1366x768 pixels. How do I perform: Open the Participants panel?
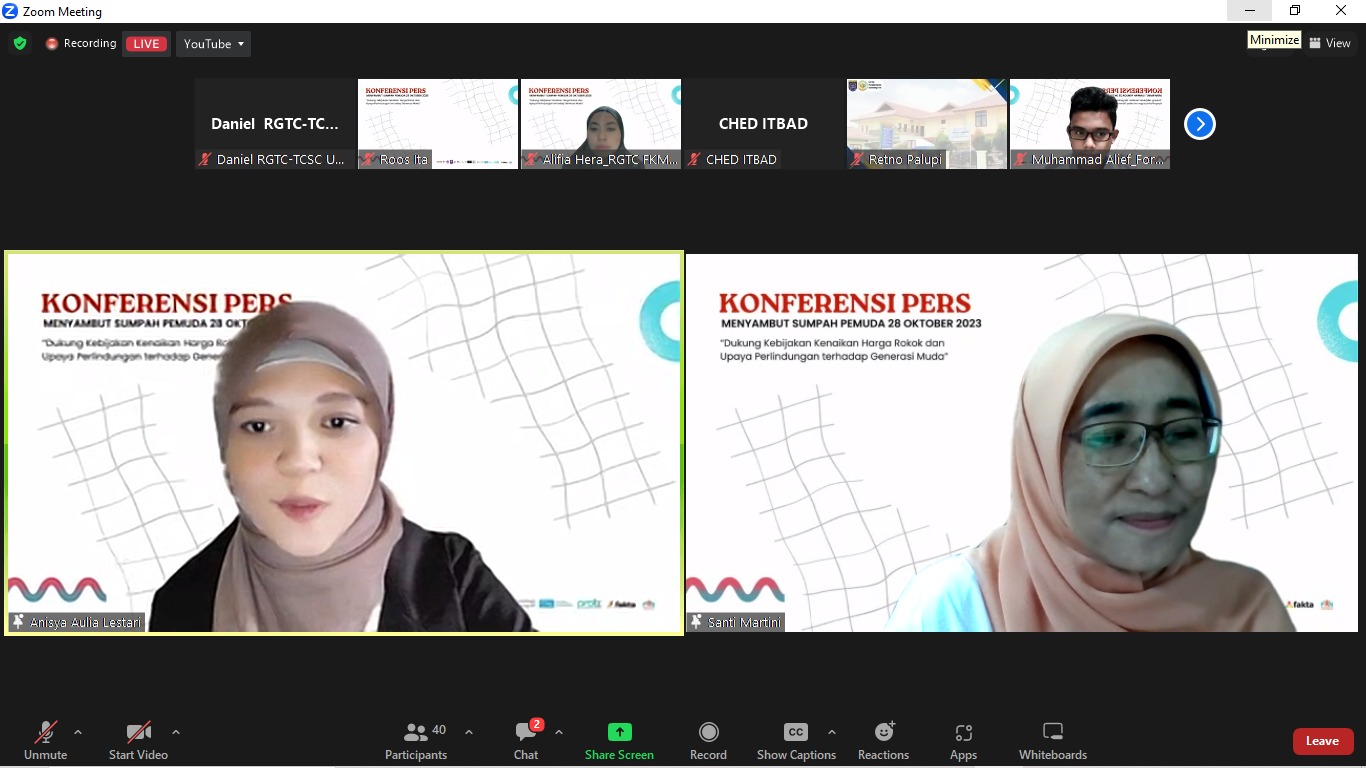pyautogui.click(x=416, y=741)
